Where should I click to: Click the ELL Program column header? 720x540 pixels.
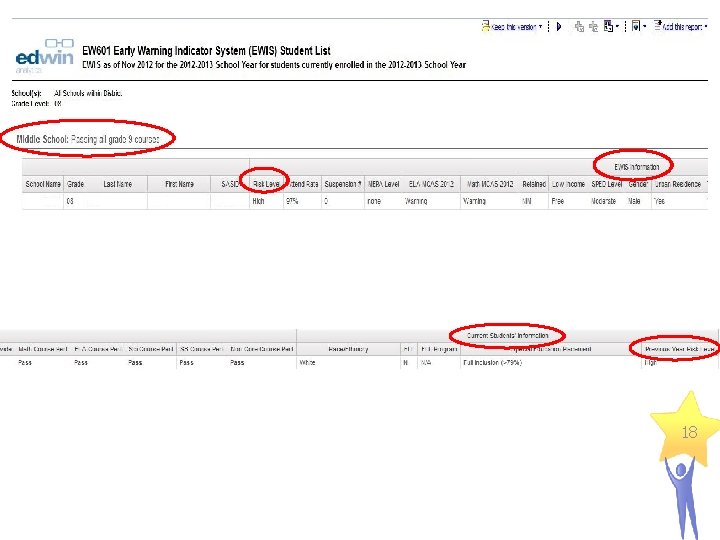[439, 349]
